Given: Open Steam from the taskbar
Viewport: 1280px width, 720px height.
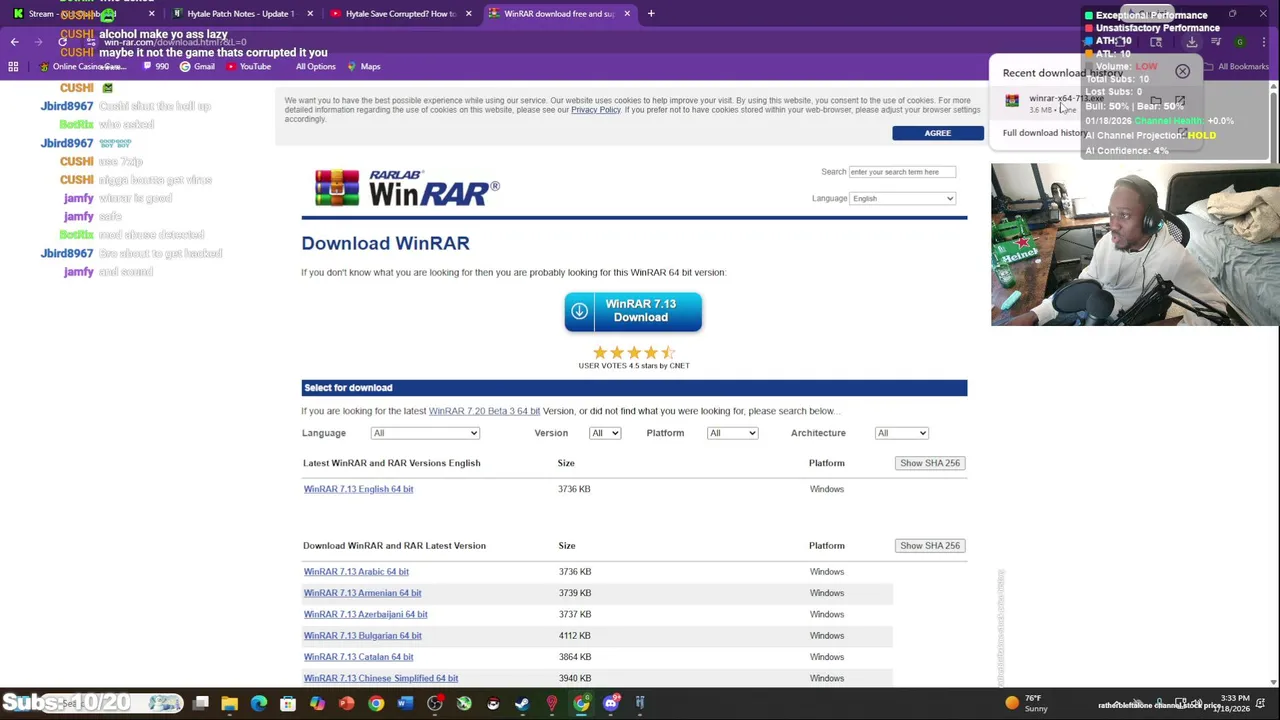Looking at the screenshot, I should [522, 704].
